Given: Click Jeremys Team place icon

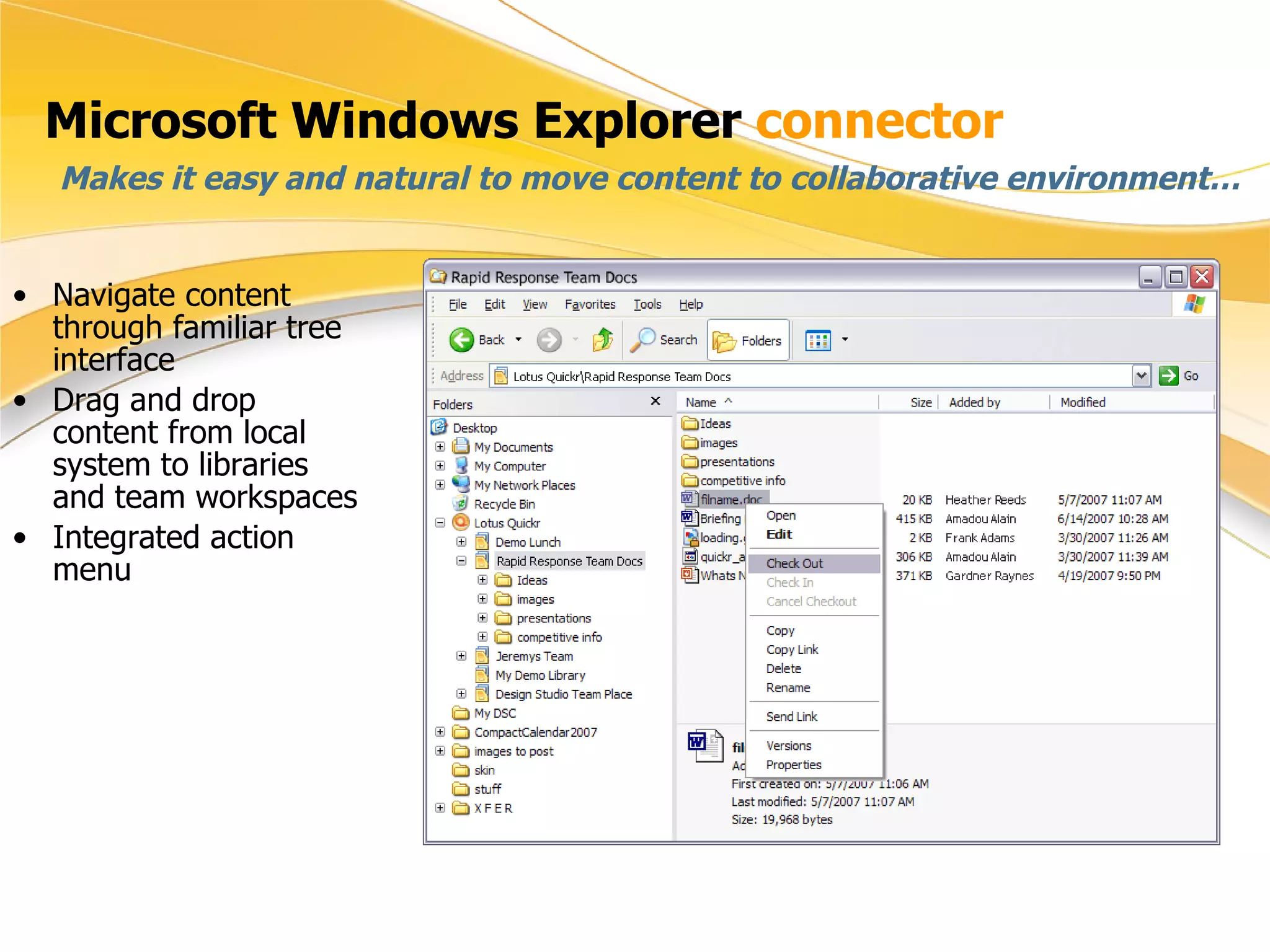Looking at the screenshot, I should click(482, 656).
